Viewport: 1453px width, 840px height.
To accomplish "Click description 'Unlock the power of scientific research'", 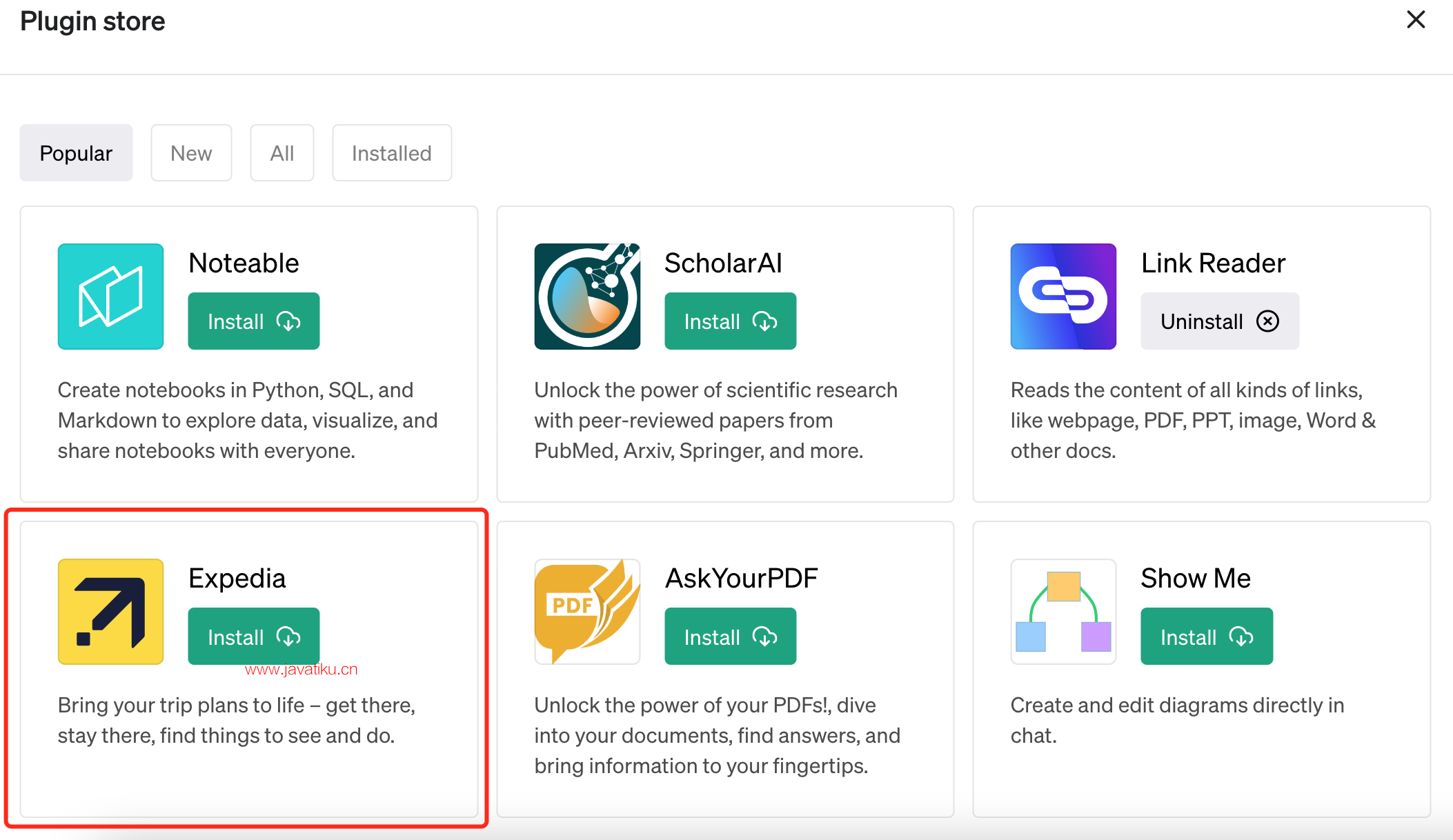I will click(716, 420).
